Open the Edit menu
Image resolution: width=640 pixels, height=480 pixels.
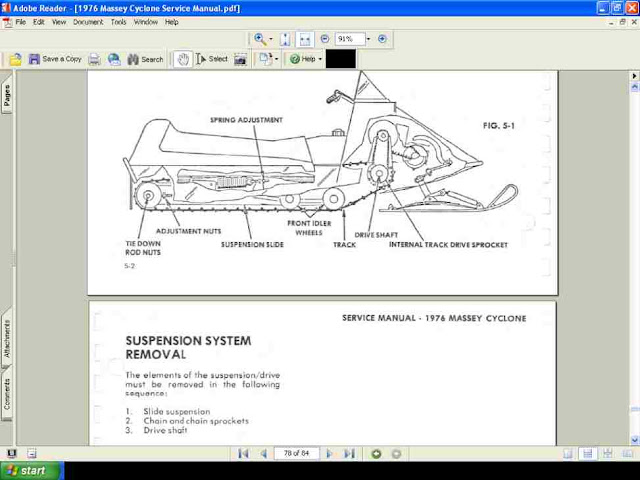click(x=39, y=22)
